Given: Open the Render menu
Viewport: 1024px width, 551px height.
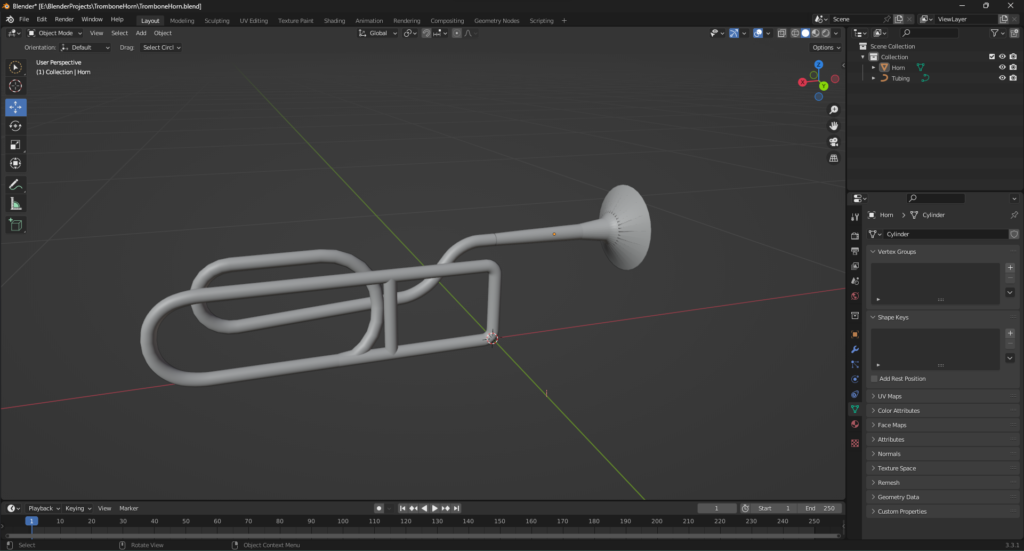Looking at the screenshot, I should 64,19.
